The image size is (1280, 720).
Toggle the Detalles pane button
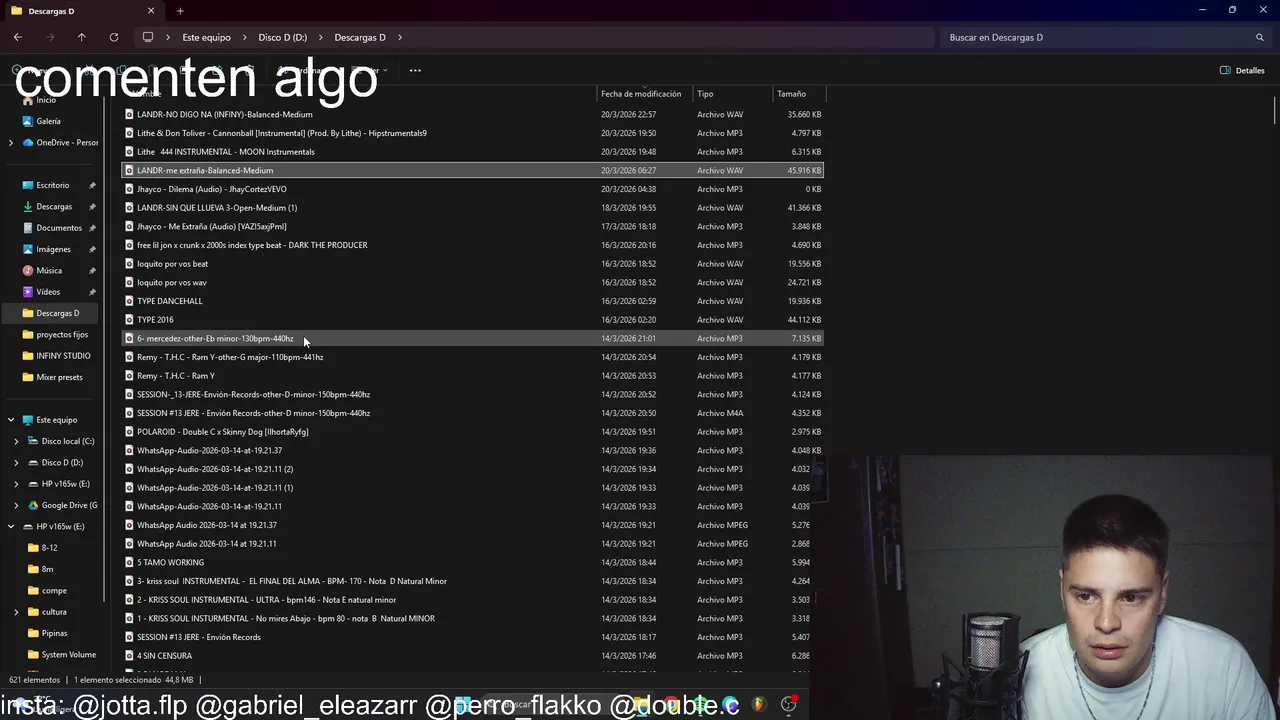[x=1242, y=70]
